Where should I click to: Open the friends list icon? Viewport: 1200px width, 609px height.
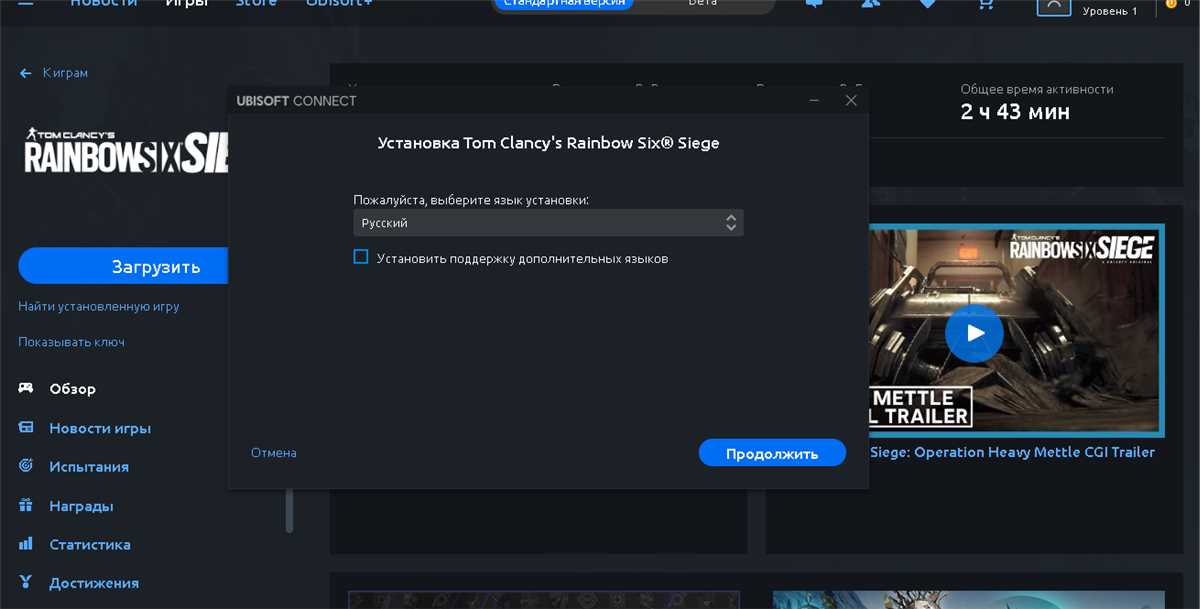point(870,6)
